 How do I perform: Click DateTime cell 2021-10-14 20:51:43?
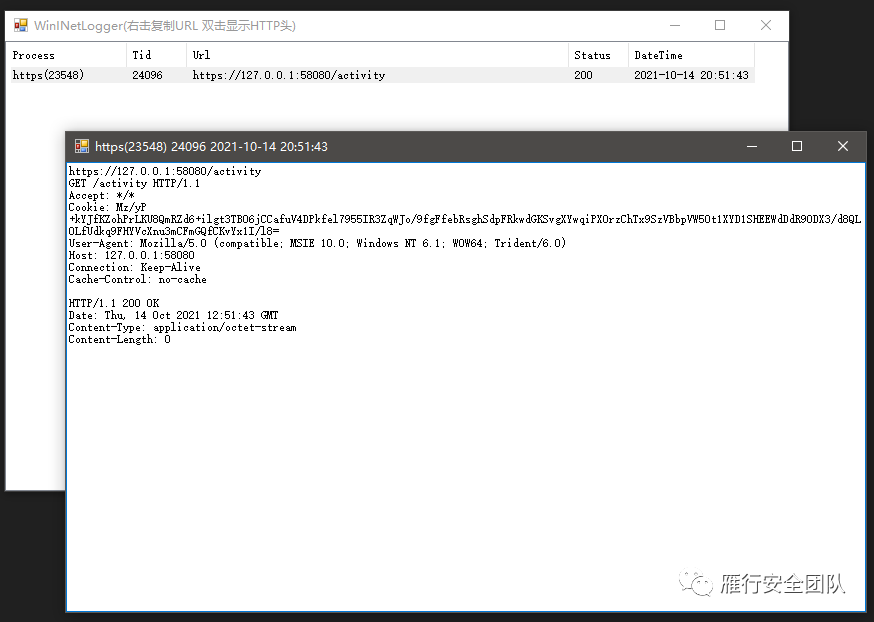point(691,75)
